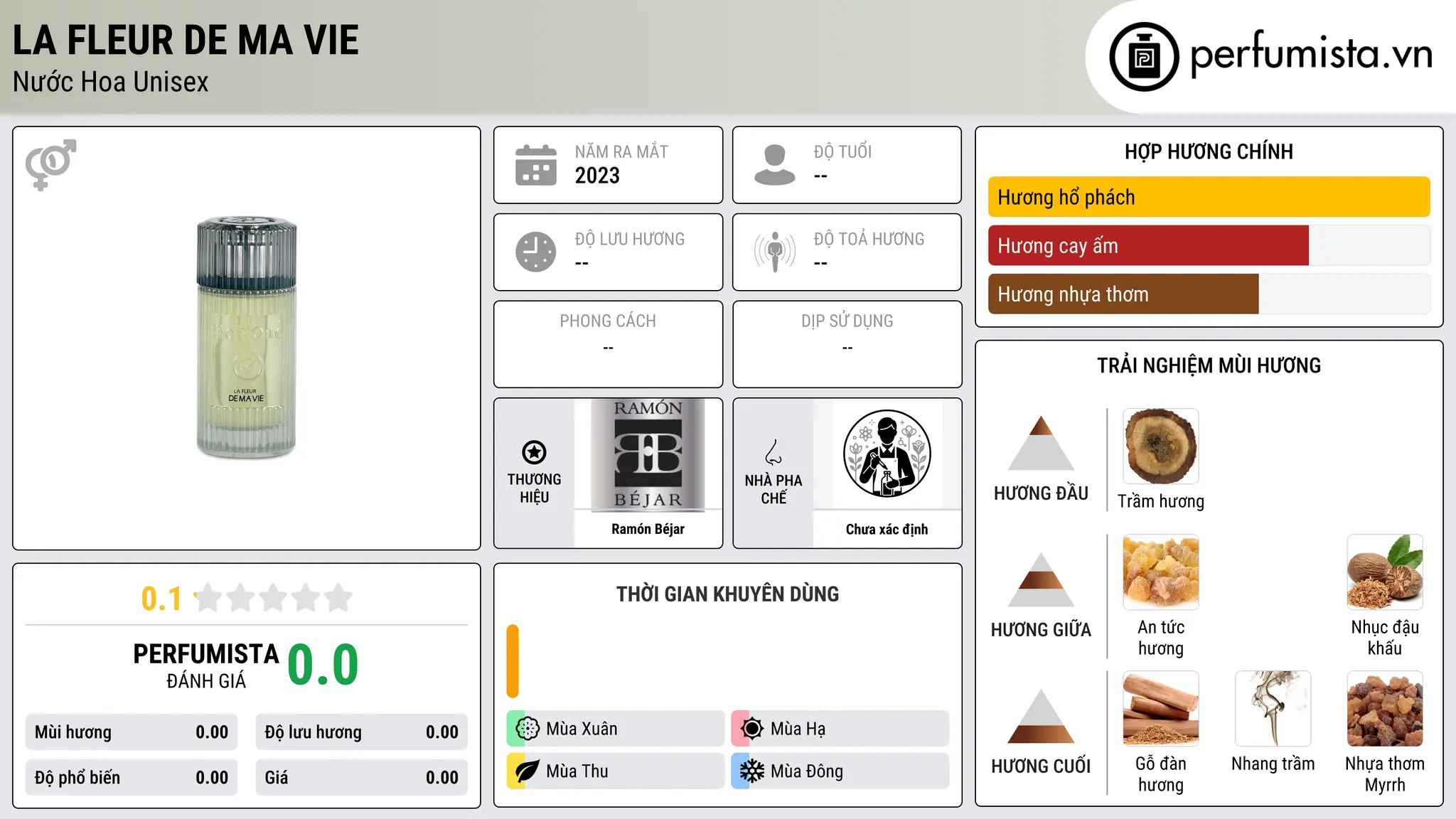Select the Mùa Hạ season label
Viewport: 1456px width, 819px height.
point(798,729)
